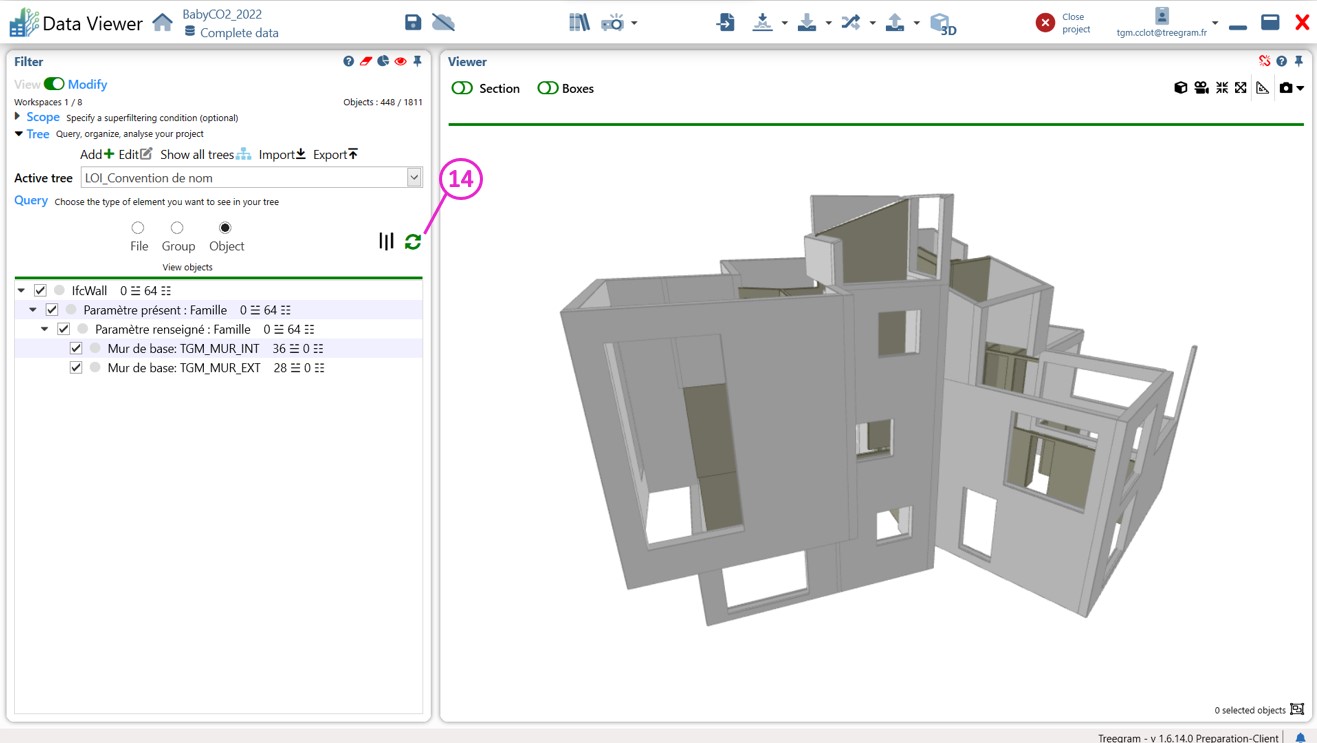Select Mur de base: TGM_MUR_EXT row
This screenshot has height=743, width=1317.
click(x=184, y=368)
